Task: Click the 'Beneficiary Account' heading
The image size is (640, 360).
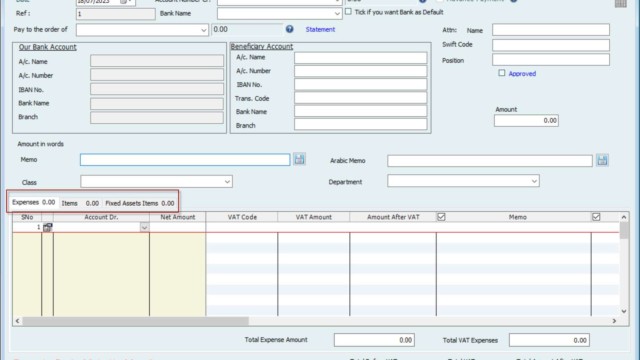Action: (x=262, y=47)
